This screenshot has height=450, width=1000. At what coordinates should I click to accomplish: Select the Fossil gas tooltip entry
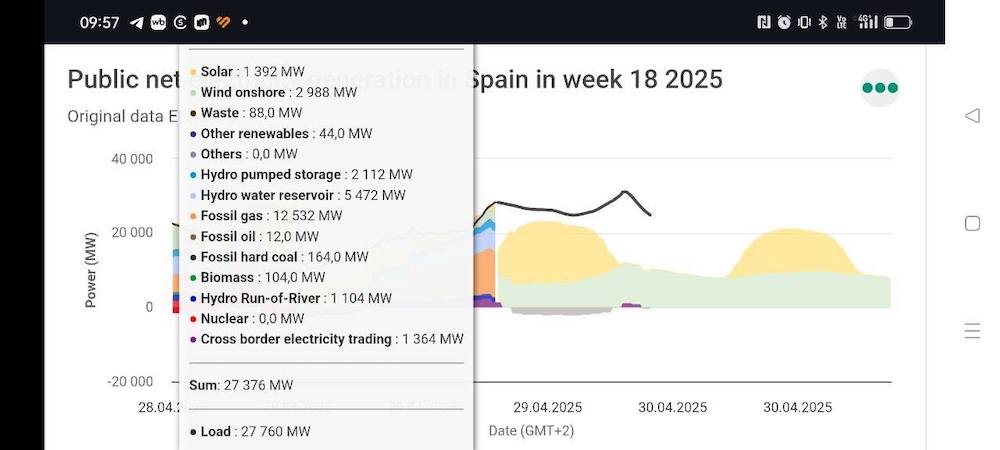pos(271,216)
